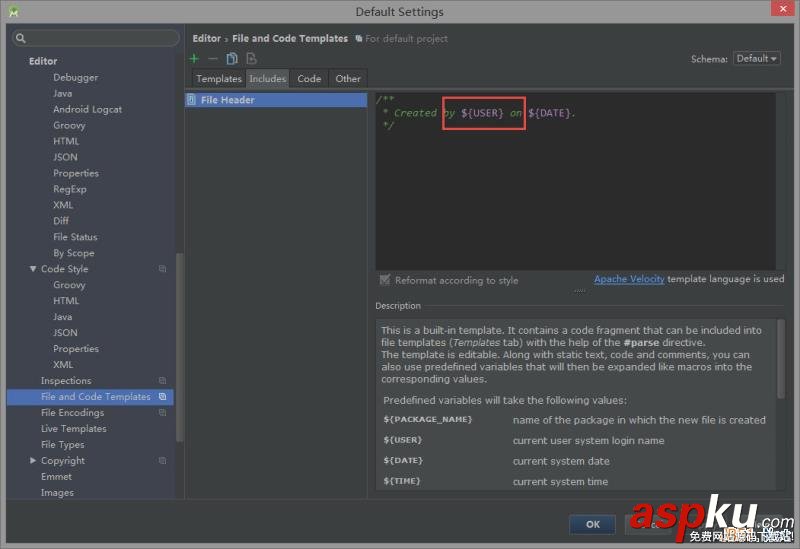Select Android Logcat's neighbor Java under Editor

[x=62, y=93]
